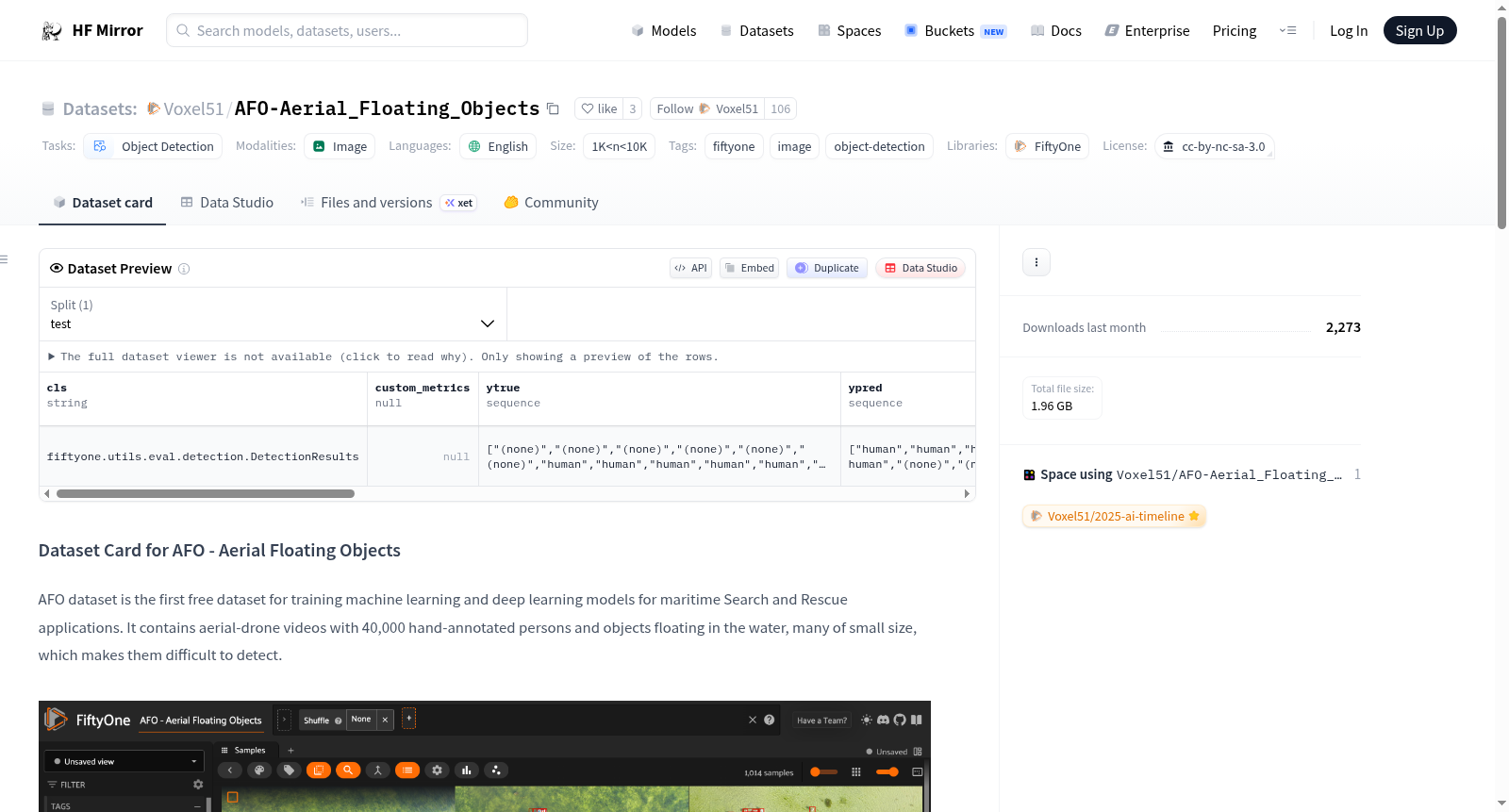Viewport: 1509px width, 812px height.
Task: Select the null cell under custom_metrics
Action: pyautogui.click(x=423, y=456)
